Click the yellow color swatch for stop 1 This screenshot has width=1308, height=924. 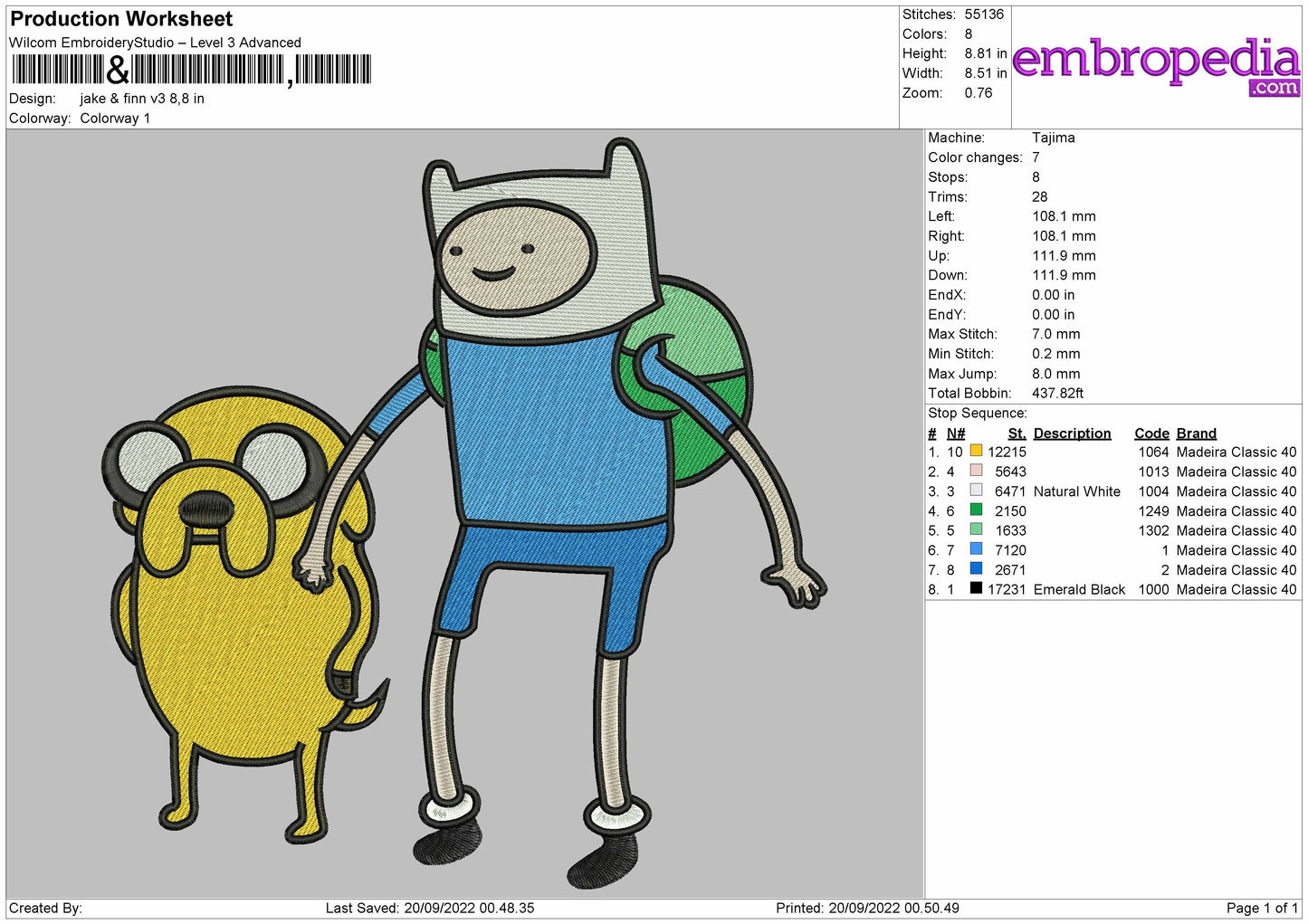coord(976,451)
